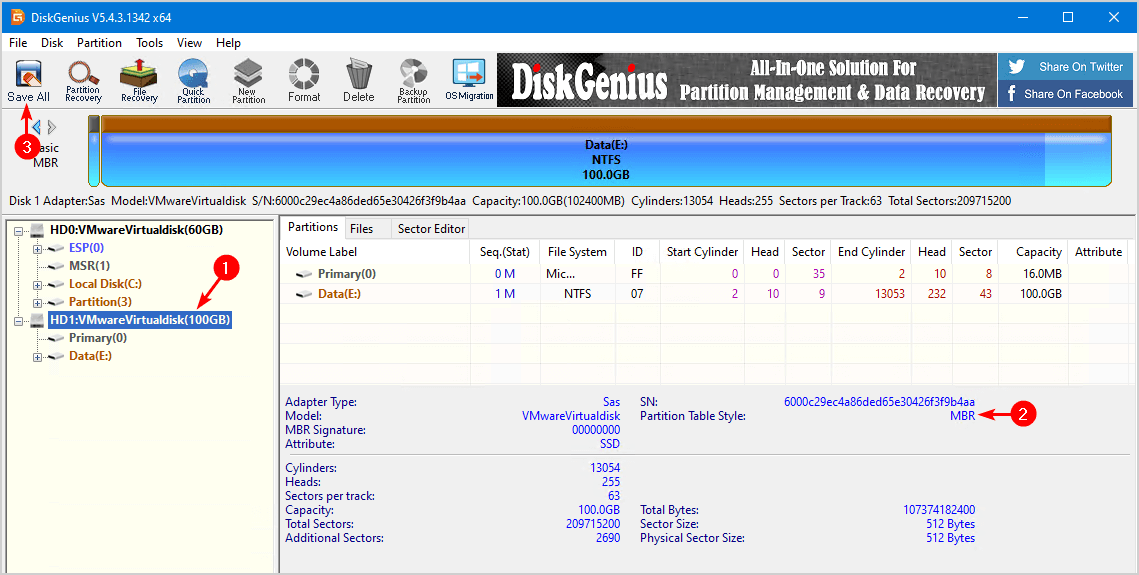This screenshot has height=575, width=1139.
Task: Select MSR(1) in the disk tree
Action: tap(89, 266)
